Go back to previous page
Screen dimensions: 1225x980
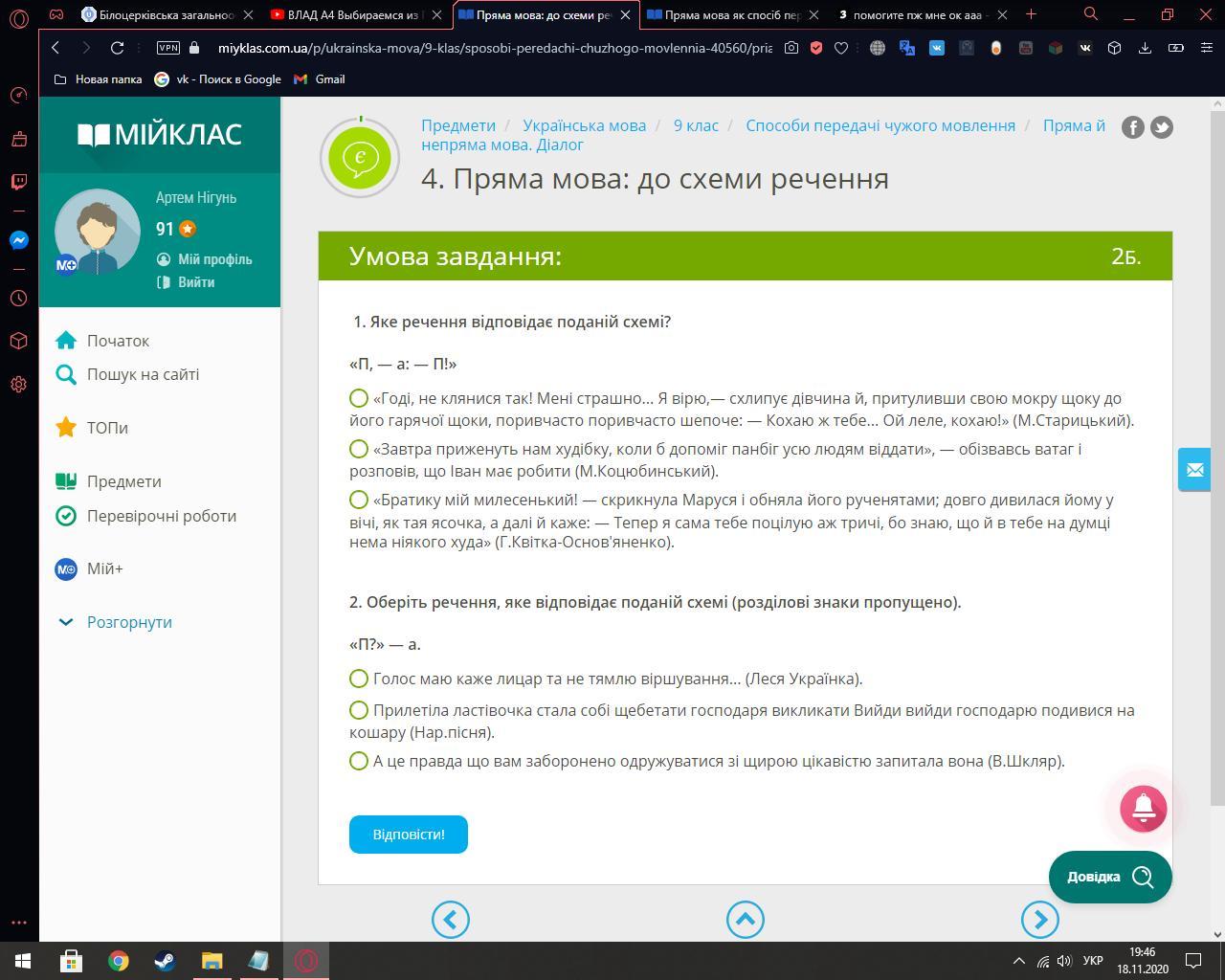(x=56, y=48)
